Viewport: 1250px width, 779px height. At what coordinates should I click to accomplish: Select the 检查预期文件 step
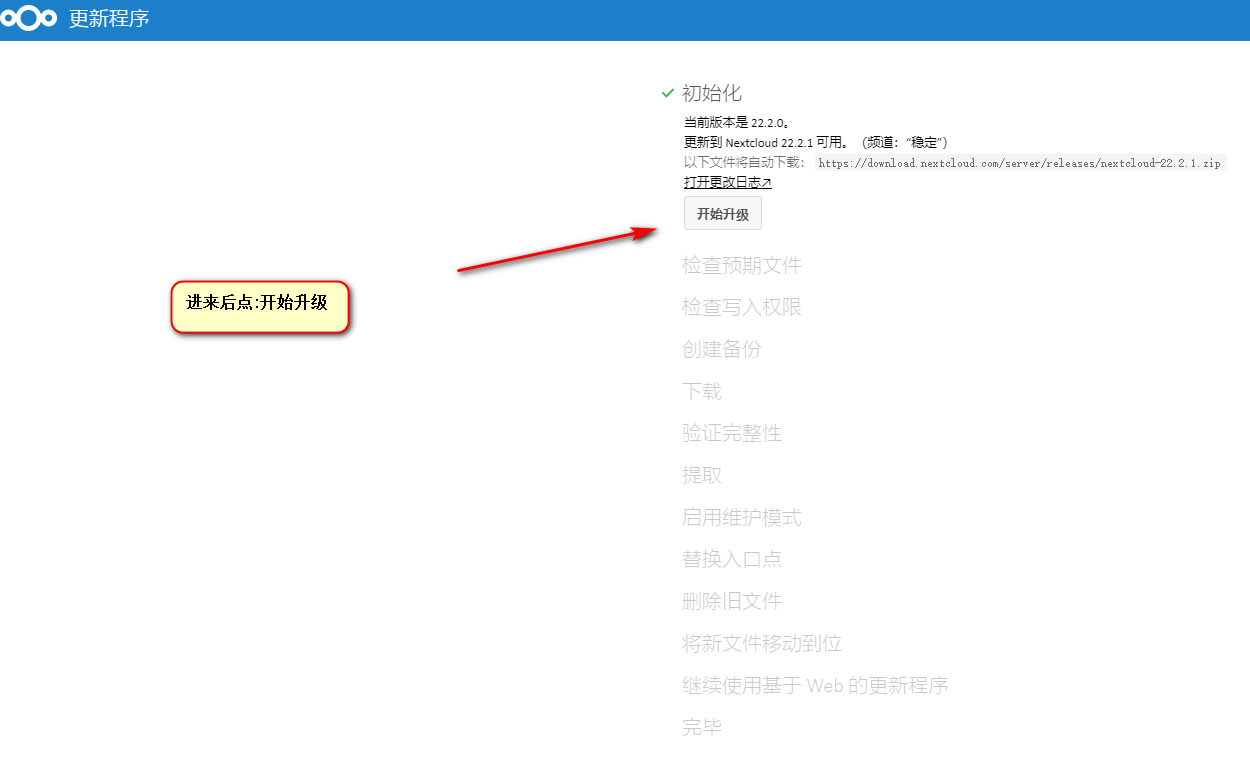tap(742, 265)
